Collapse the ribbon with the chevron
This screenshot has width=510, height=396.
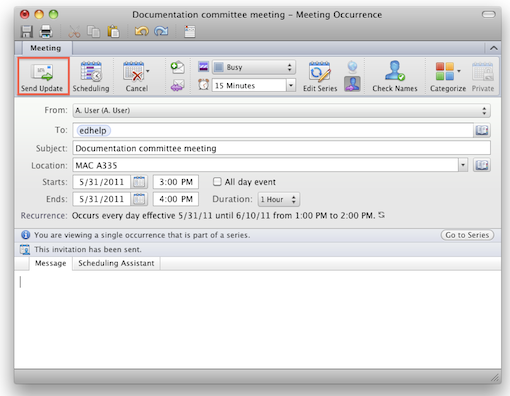pyautogui.click(x=494, y=48)
